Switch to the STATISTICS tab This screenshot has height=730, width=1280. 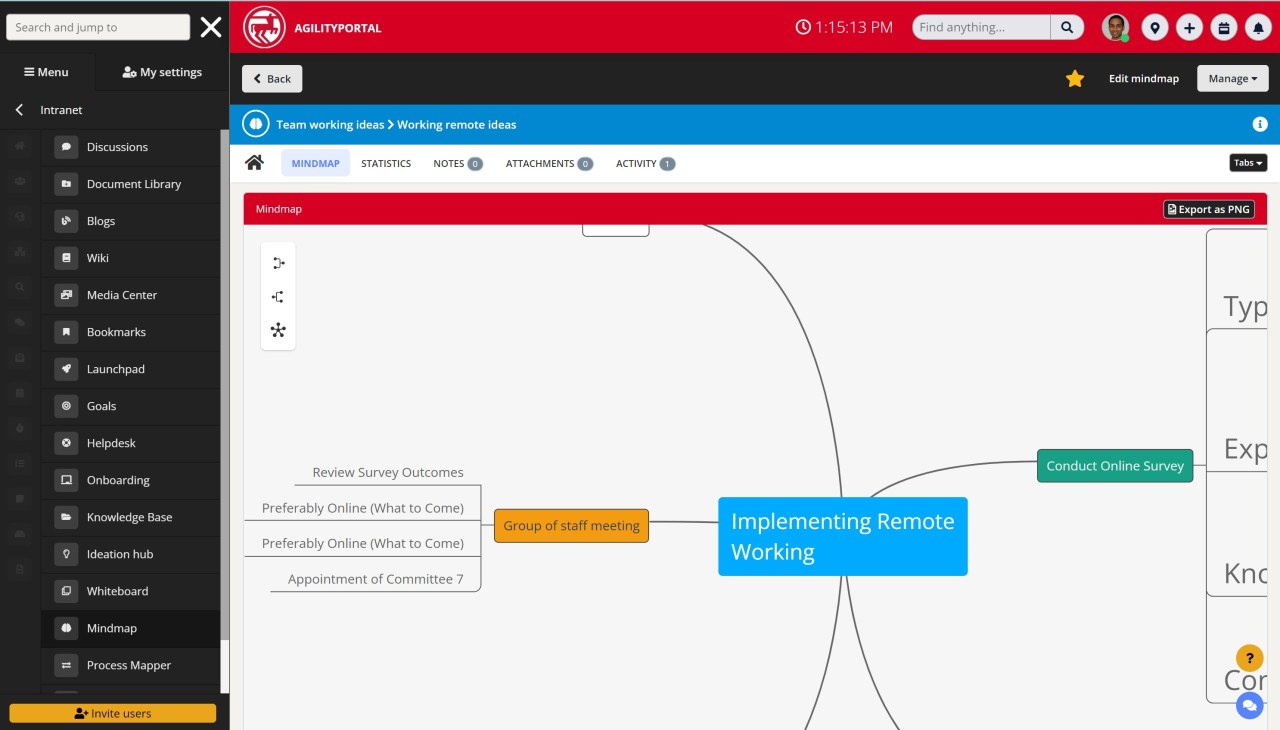386,163
